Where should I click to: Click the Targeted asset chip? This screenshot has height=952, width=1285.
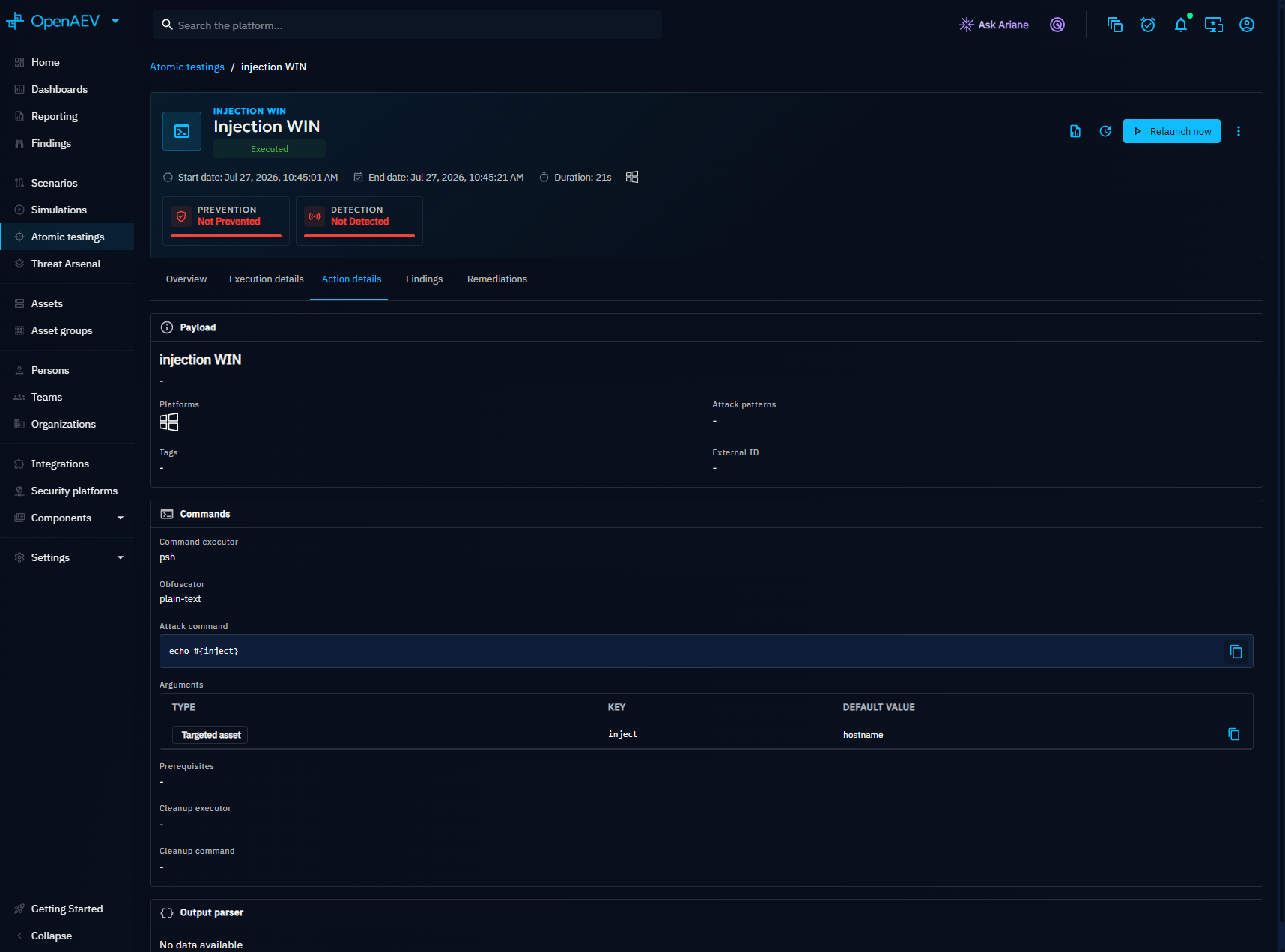pyautogui.click(x=210, y=735)
